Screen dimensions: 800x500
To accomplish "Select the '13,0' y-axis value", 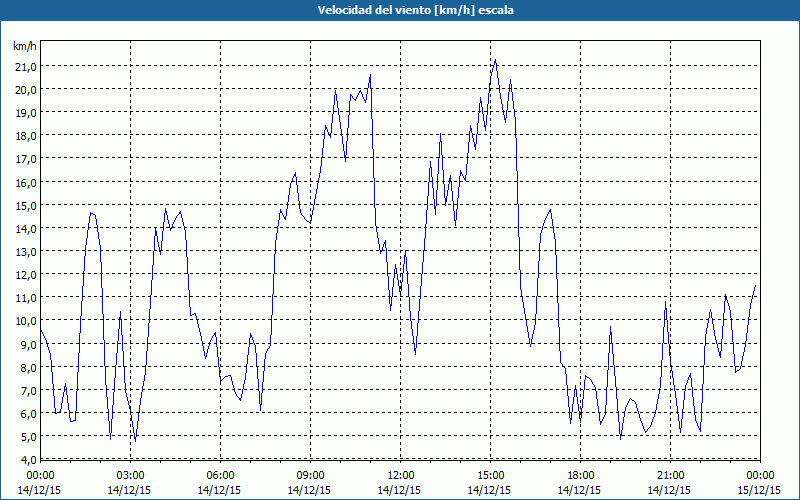I will point(25,252).
